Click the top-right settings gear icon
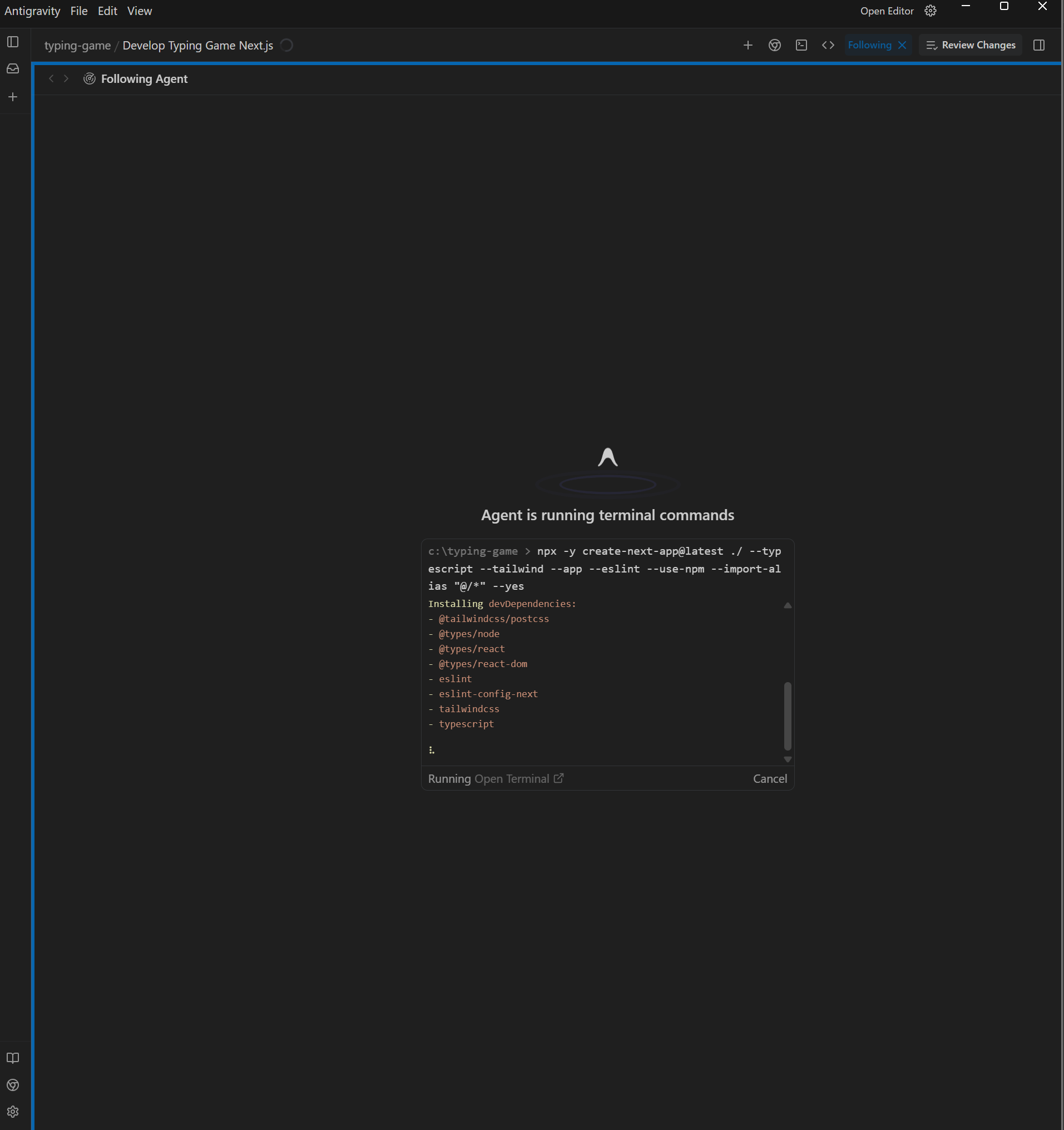The height and width of the screenshot is (1130, 1064). (x=931, y=11)
